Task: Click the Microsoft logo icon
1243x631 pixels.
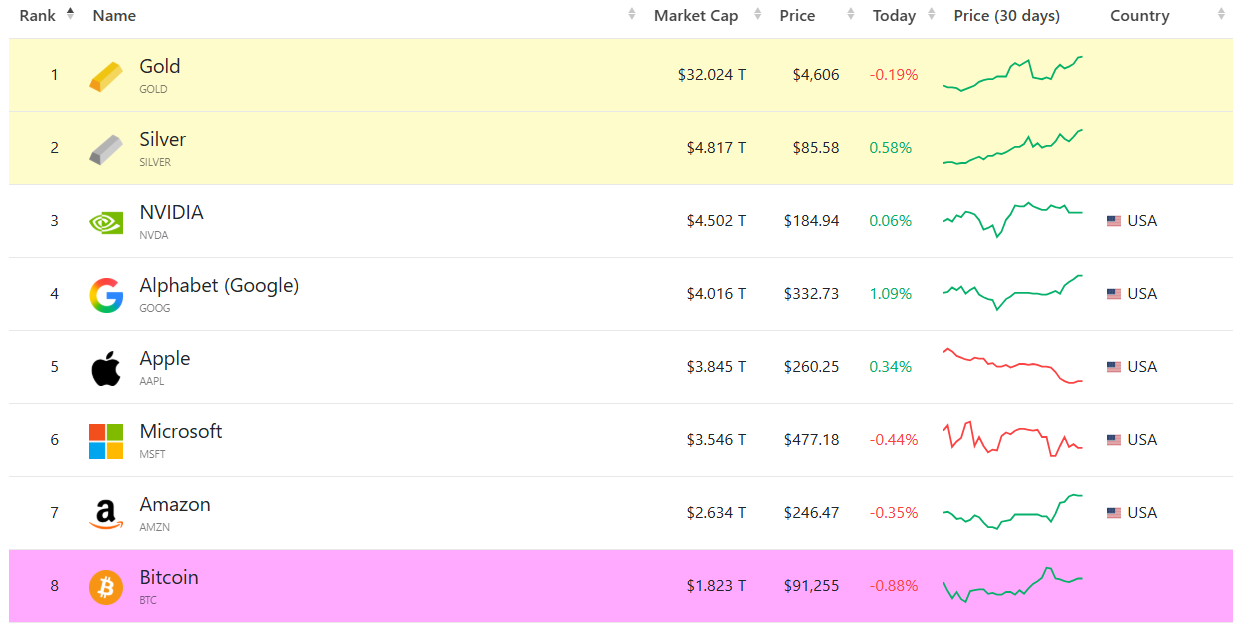Action: click(x=106, y=441)
